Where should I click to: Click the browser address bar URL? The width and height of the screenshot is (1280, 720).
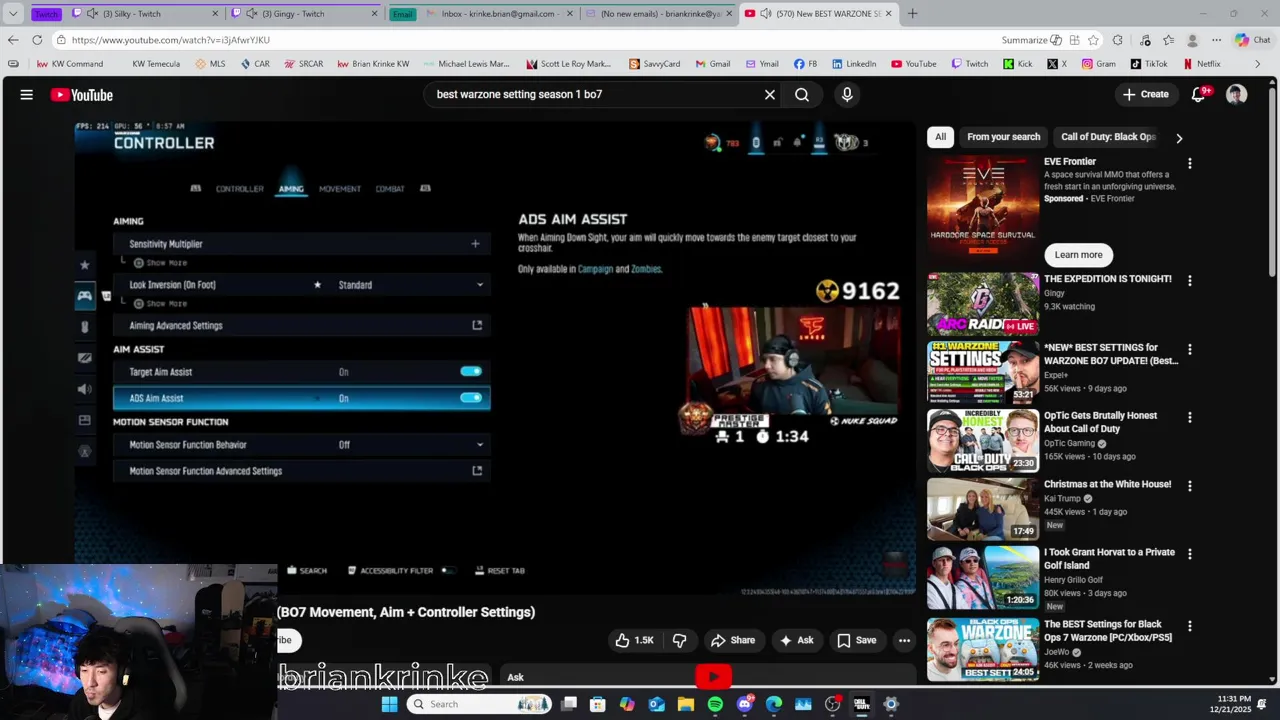point(170,40)
